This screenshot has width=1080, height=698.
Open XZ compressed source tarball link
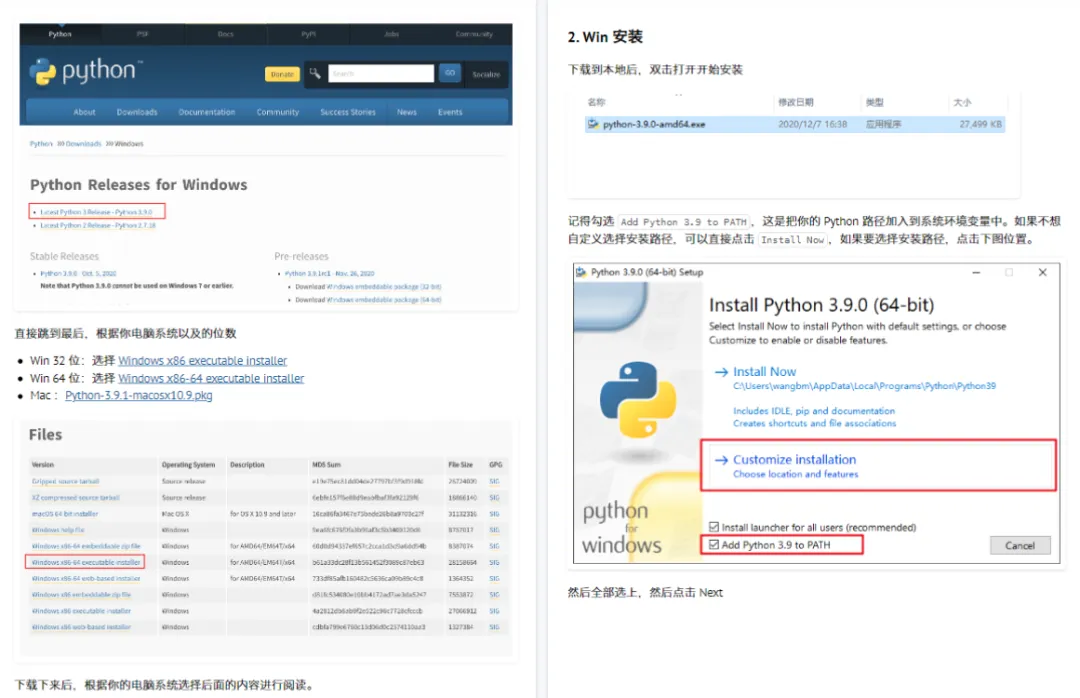tap(76, 497)
